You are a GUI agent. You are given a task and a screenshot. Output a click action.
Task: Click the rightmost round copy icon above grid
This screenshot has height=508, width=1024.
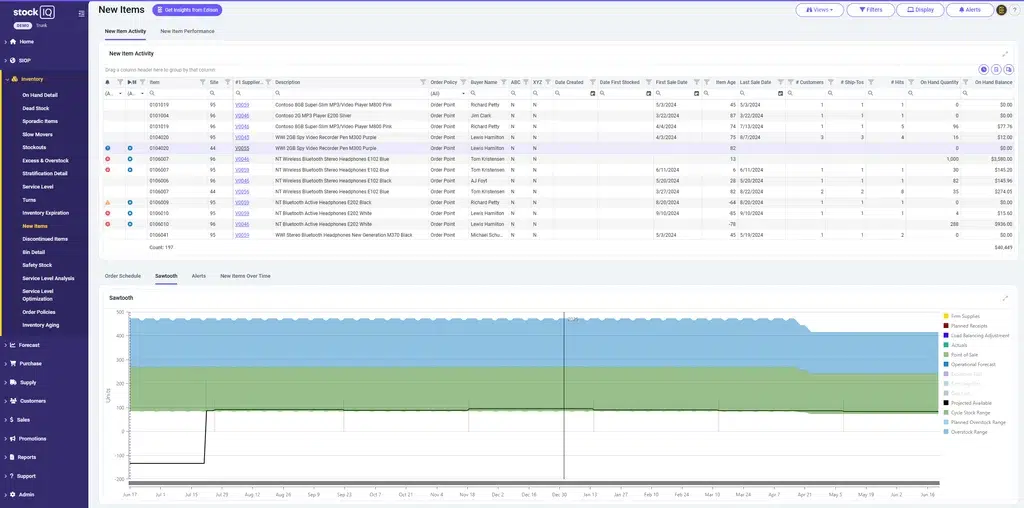[x=1009, y=69]
